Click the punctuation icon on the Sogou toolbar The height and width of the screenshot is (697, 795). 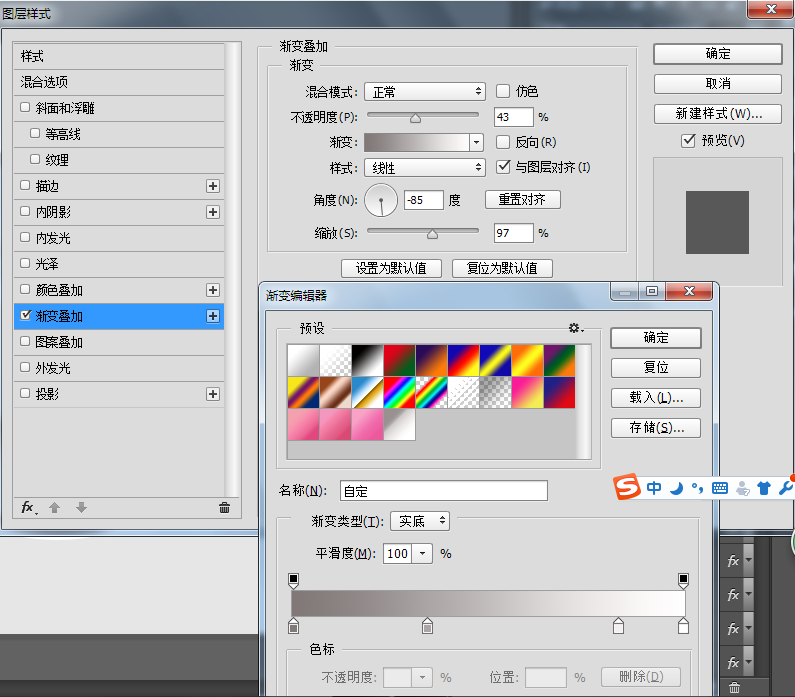698,488
